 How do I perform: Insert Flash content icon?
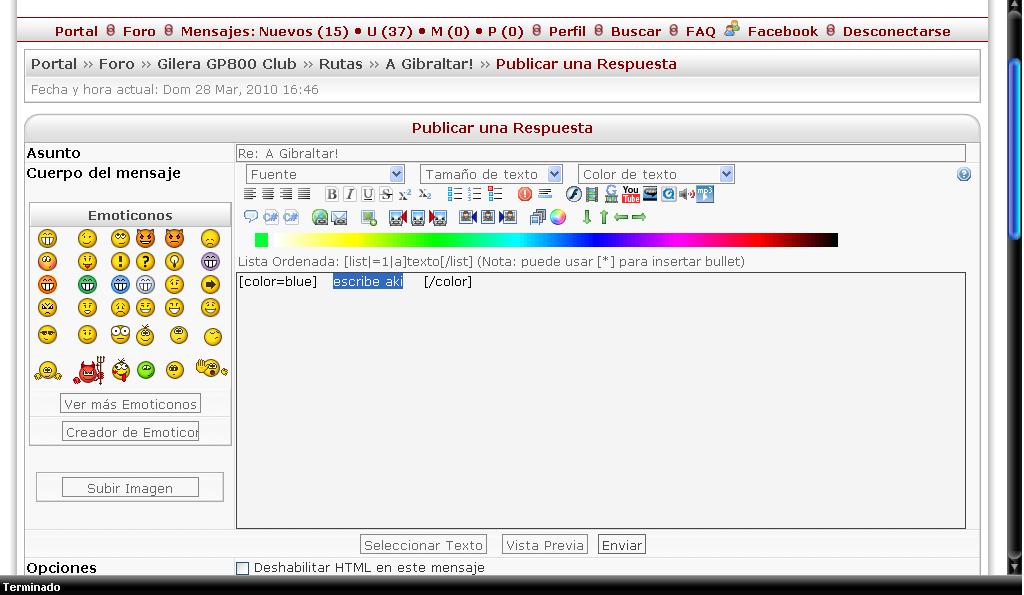[x=573, y=195]
